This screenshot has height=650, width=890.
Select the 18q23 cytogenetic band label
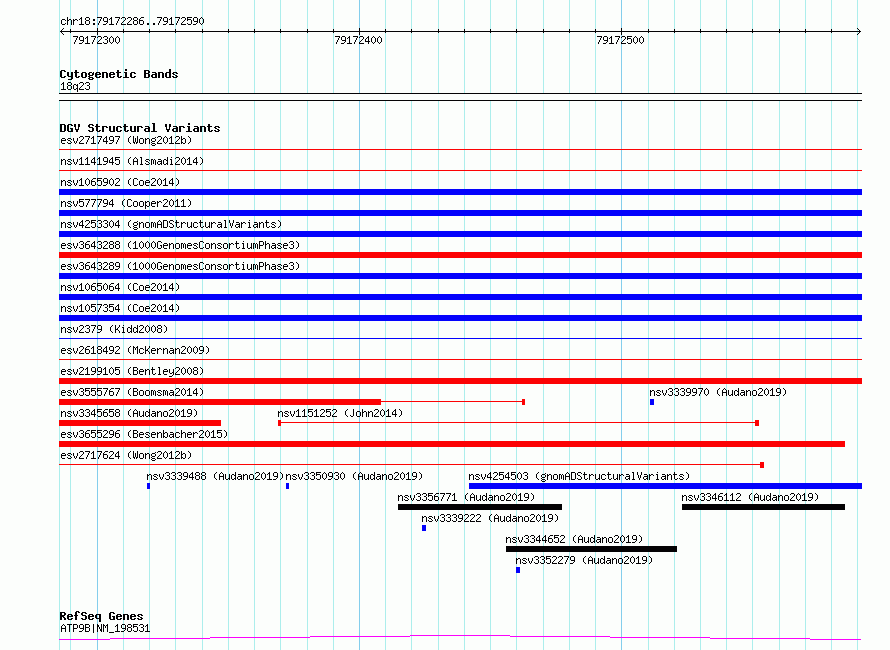pos(75,86)
